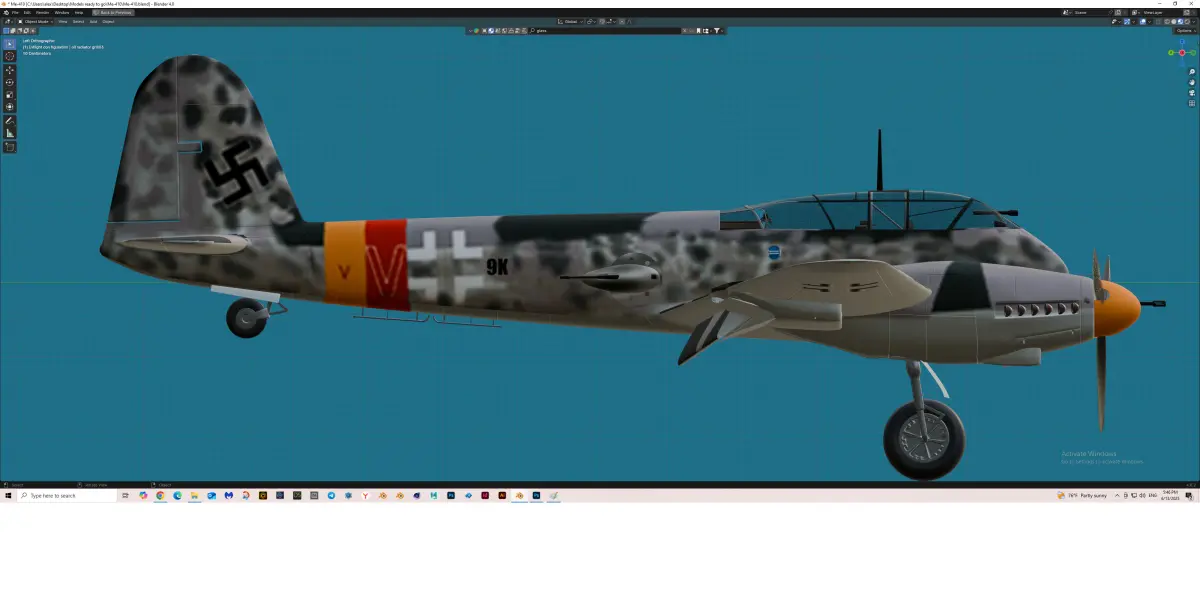
Task: Click the Partly sunny weather widget
Action: click(x=1081, y=495)
